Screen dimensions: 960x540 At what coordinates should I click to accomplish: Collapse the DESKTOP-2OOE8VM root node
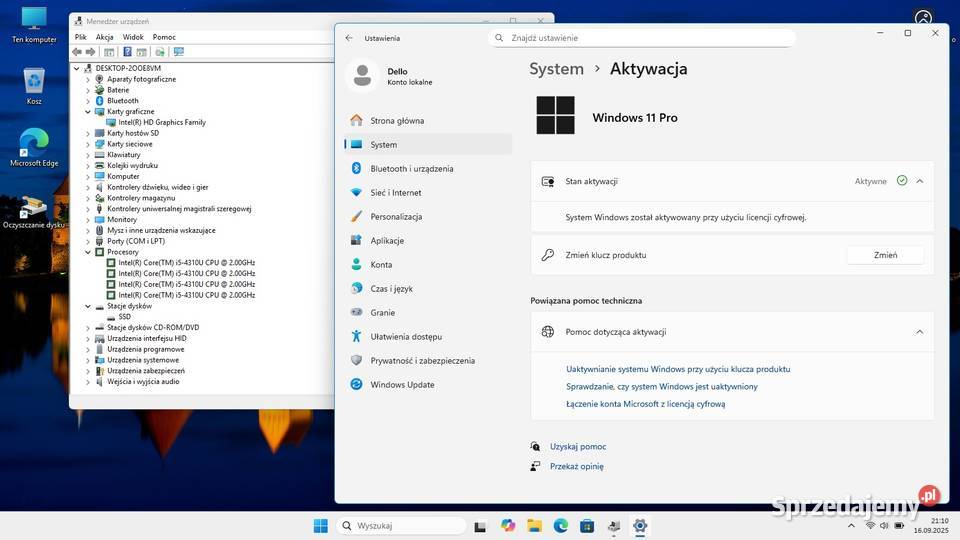[77, 69]
